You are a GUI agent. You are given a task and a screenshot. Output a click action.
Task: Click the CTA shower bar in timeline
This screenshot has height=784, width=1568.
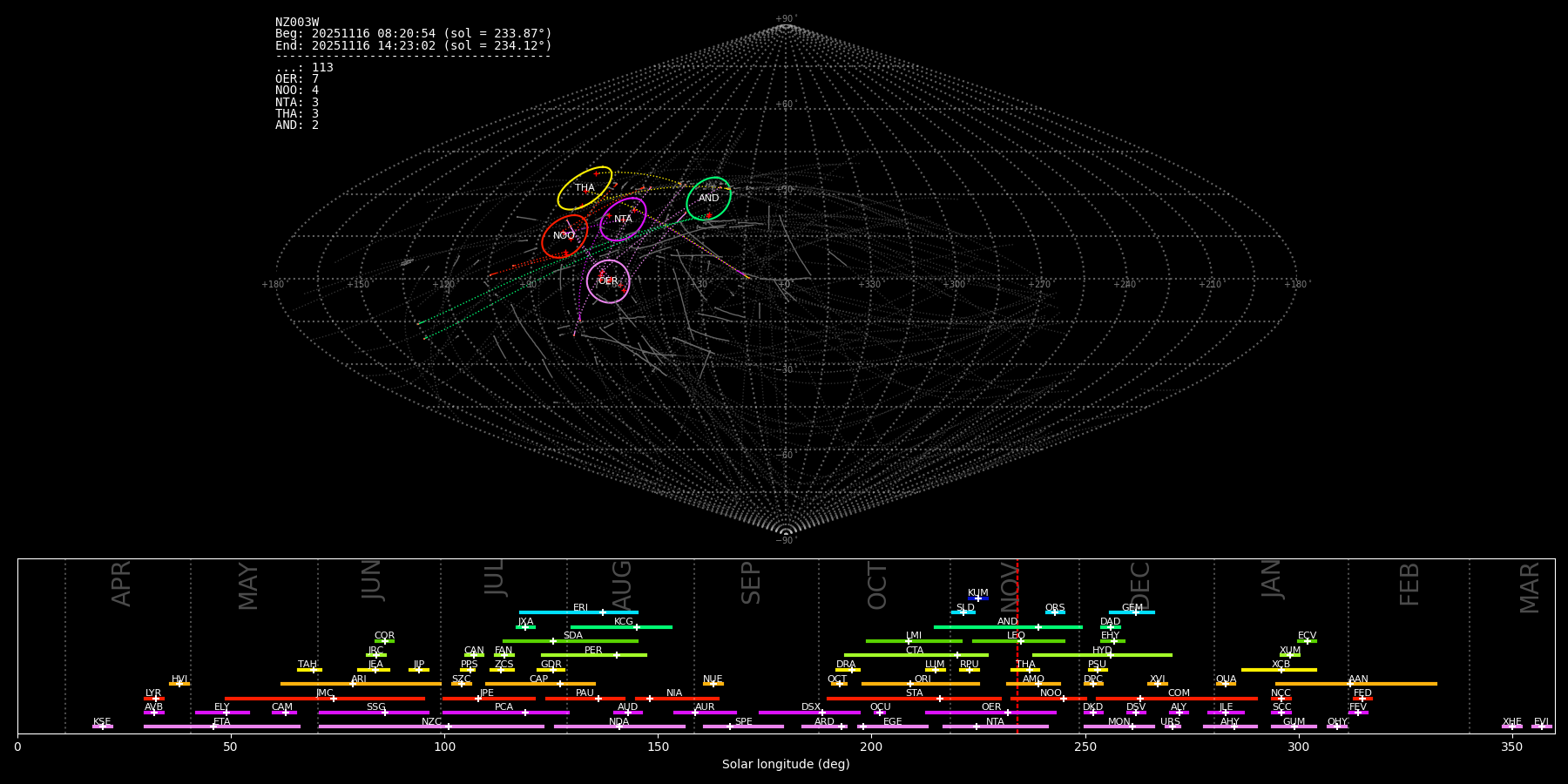pos(916,655)
